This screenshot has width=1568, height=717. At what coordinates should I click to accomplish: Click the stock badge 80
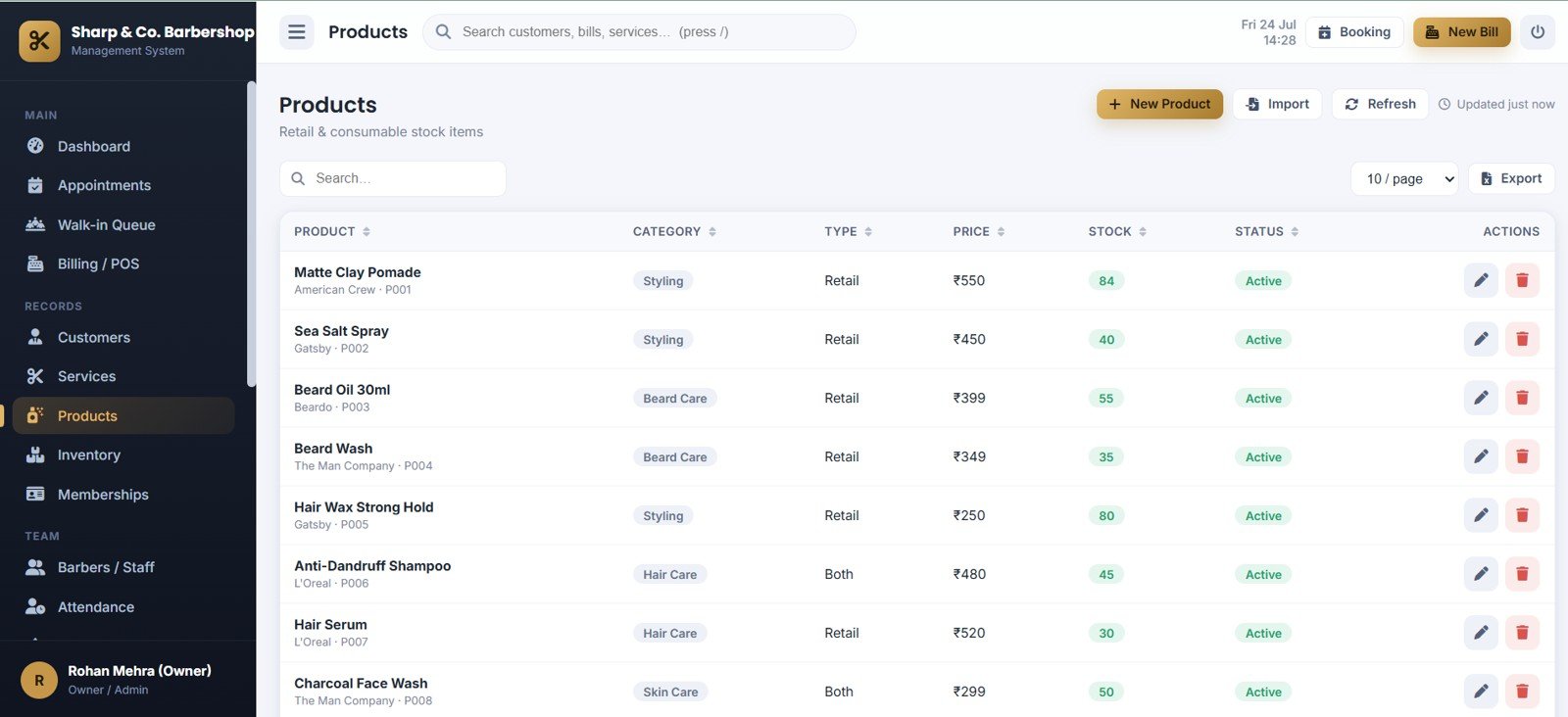1106,516
